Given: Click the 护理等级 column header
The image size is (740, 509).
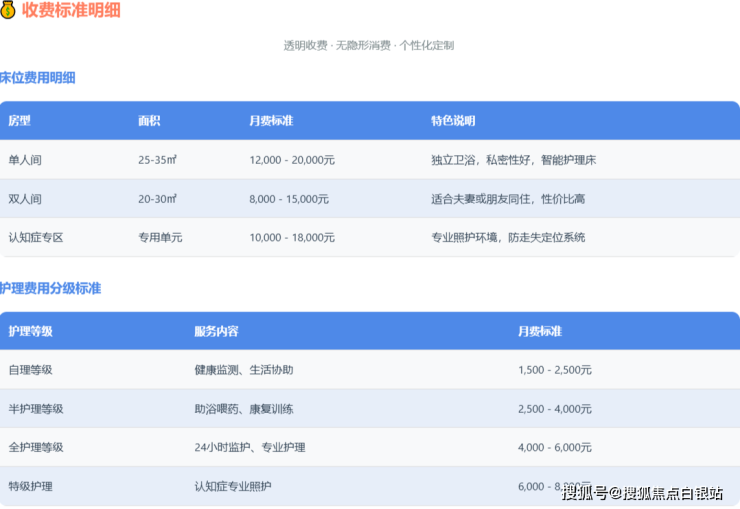Looking at the screenshot, I should click(31, 331).
